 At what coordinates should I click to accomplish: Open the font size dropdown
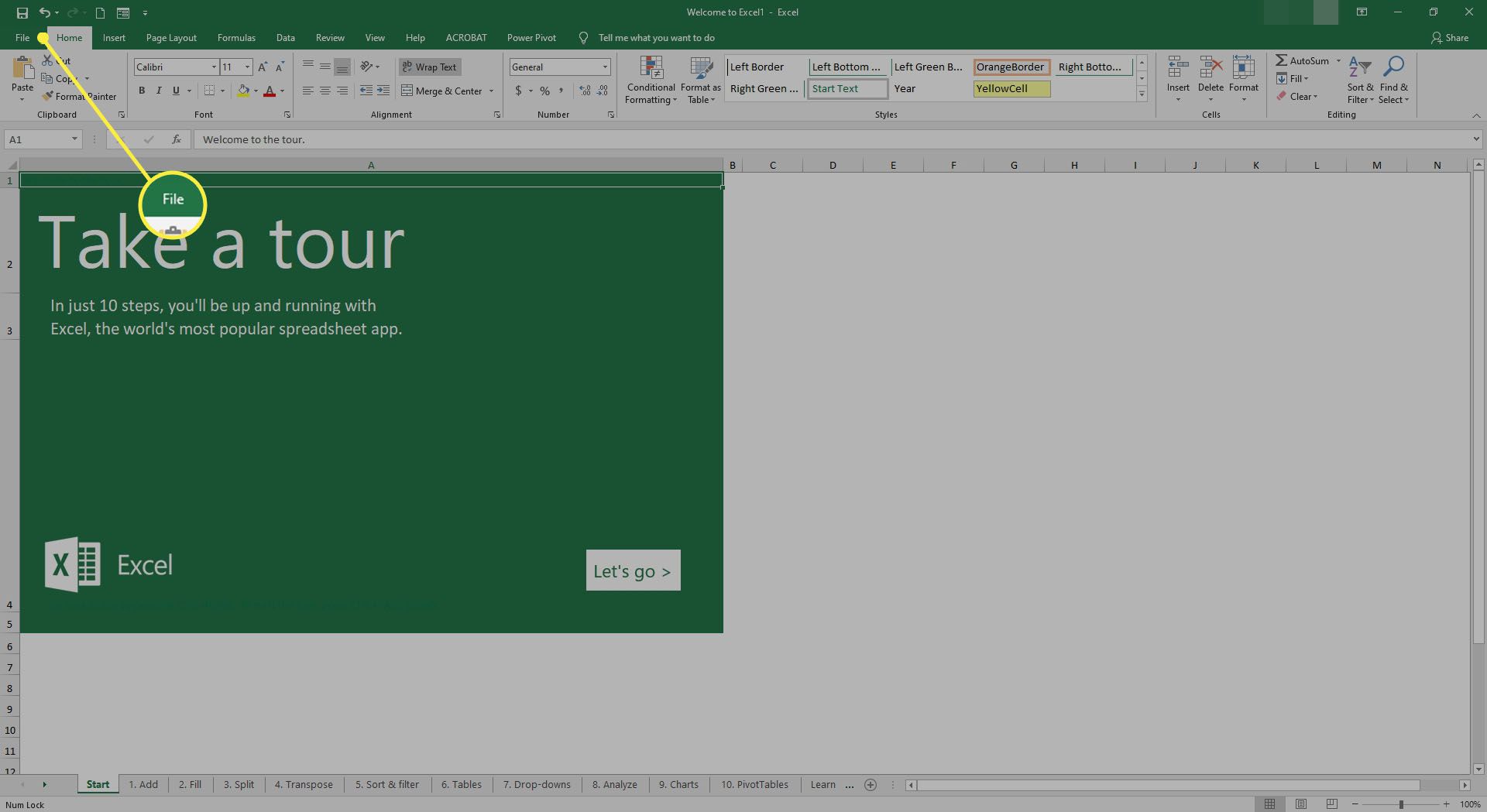(x=247, y=67)
